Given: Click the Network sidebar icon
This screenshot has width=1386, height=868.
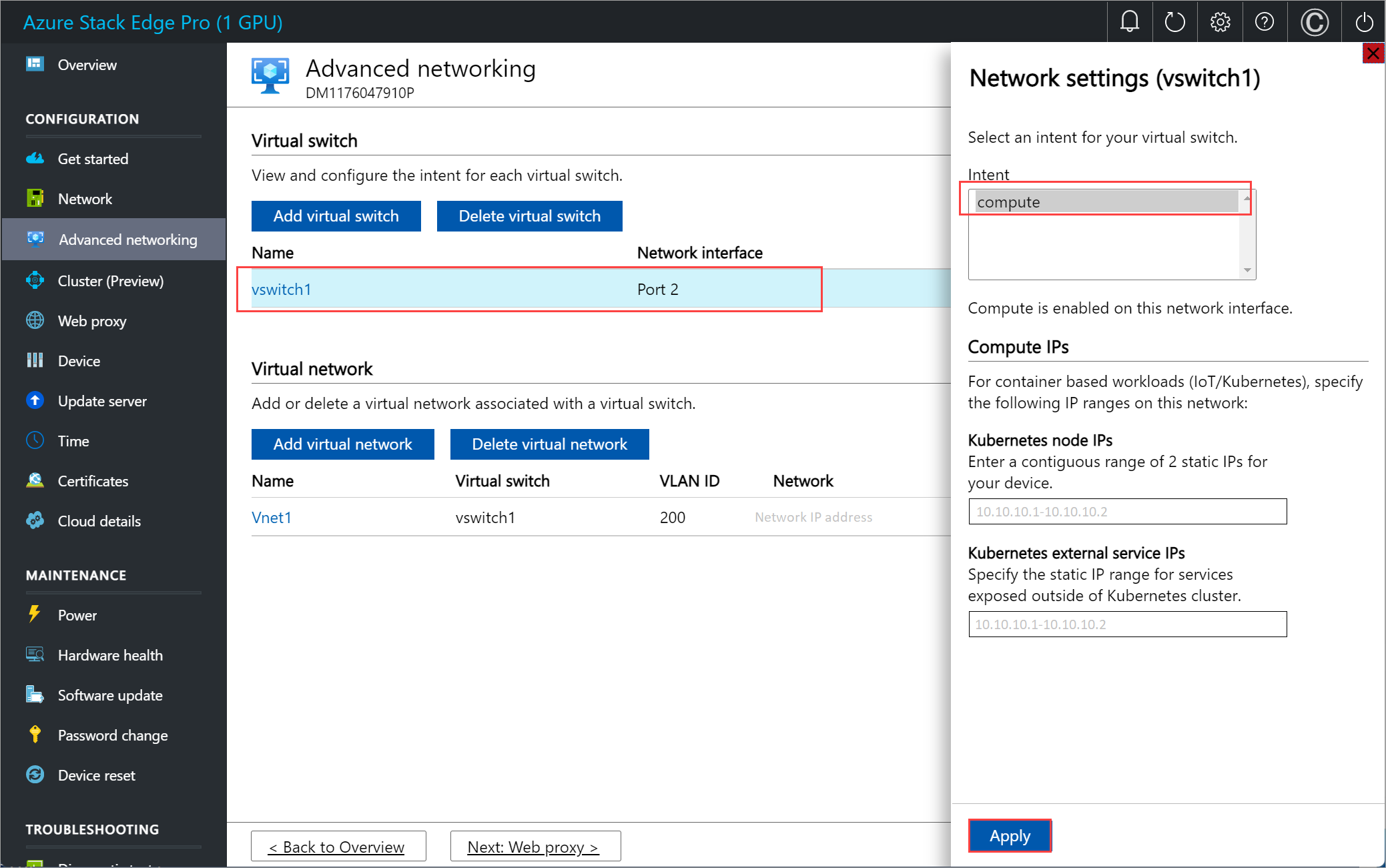Looking at the screenshot, I should click(x=35, y=199).
